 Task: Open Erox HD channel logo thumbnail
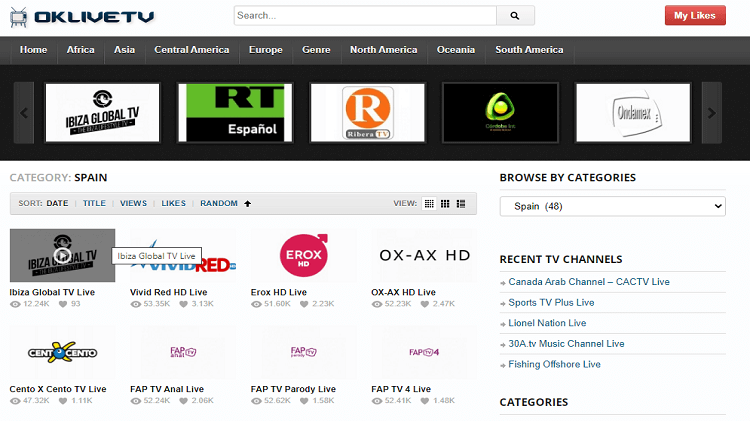pos(304,255)
